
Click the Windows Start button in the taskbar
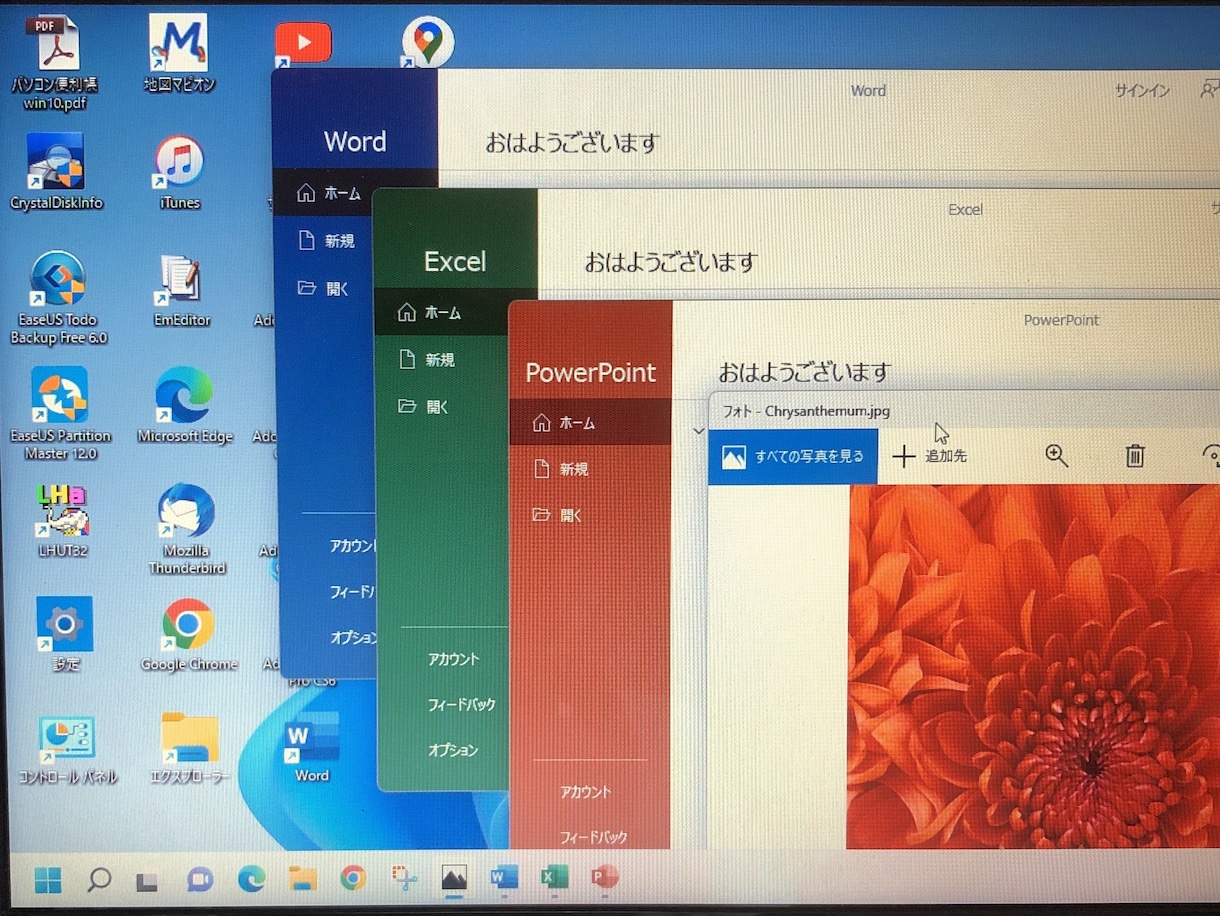point(47,880)
